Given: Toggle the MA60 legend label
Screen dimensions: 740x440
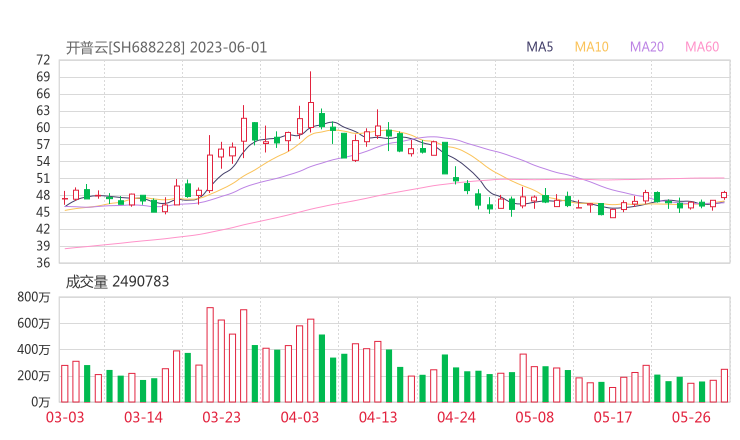Looking at the screenshot, I should click(x=702, y=47).
